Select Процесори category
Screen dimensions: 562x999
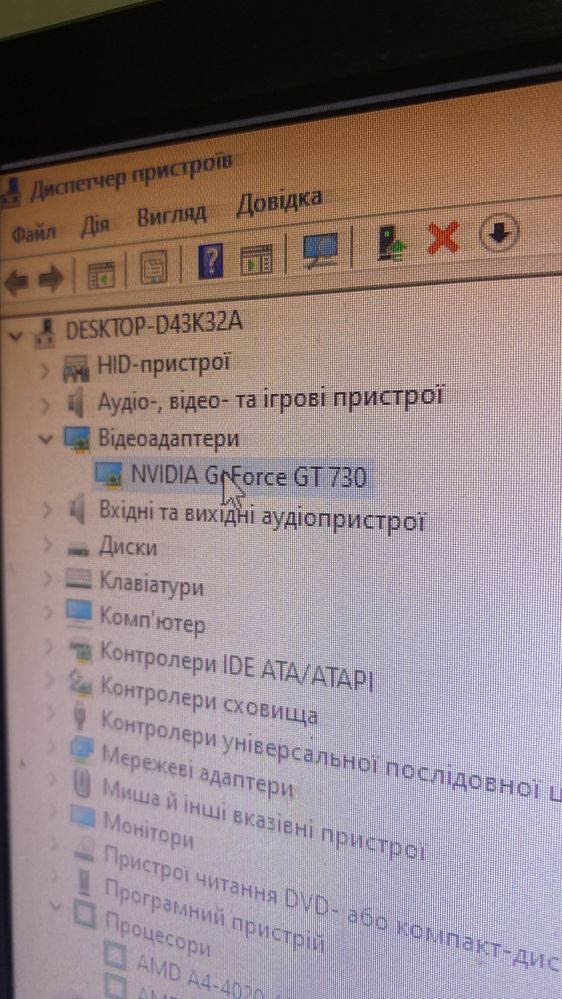coord(157,935)
